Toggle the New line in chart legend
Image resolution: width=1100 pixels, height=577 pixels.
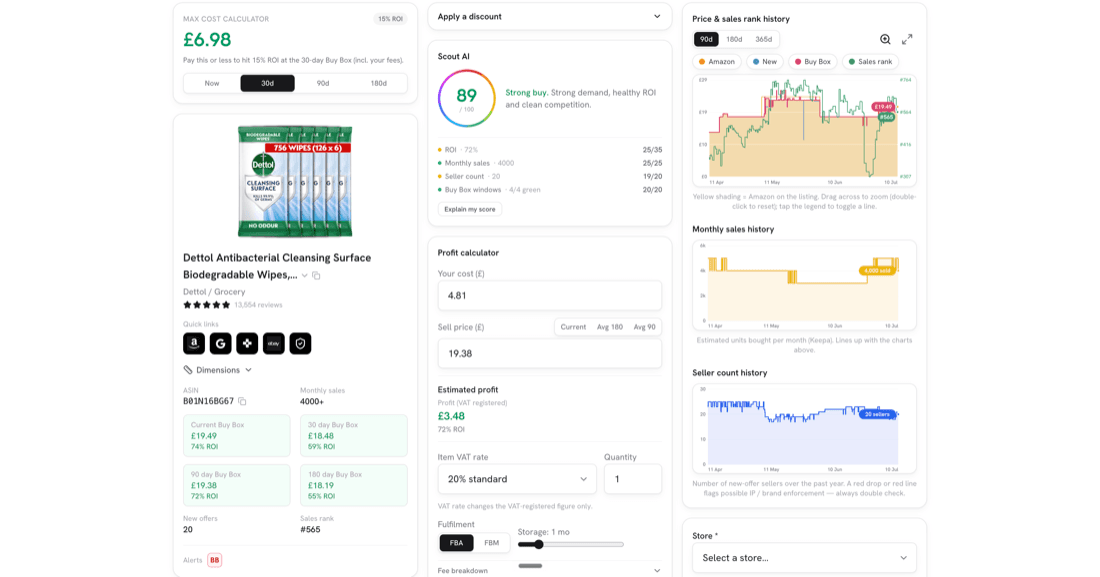pyautogui.click(x=765, y=62)
